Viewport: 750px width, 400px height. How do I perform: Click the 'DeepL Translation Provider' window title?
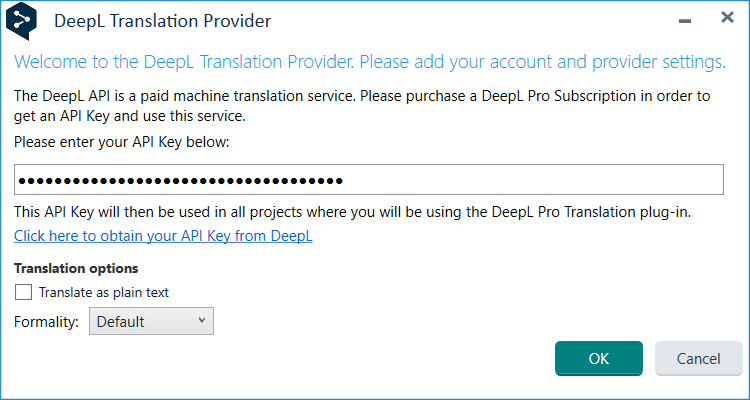click(x=162, y=20)
